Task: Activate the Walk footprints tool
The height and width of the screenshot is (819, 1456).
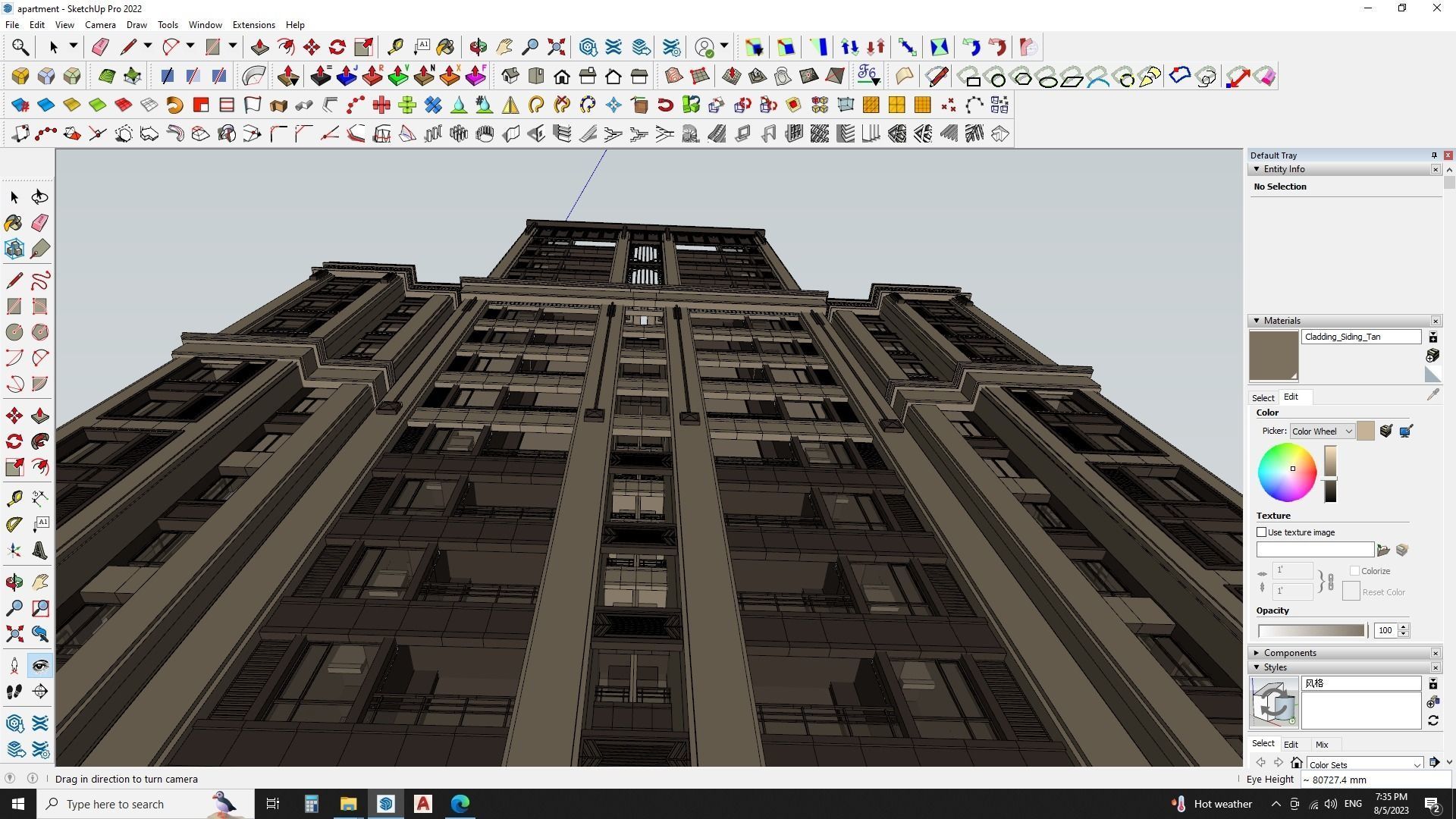Action: click(x=14, y=692)
